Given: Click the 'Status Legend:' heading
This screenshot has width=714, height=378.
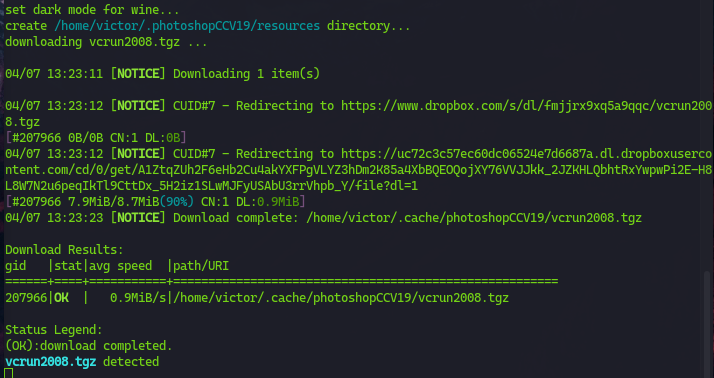Looking at the screenshot, I should point(54,330).
